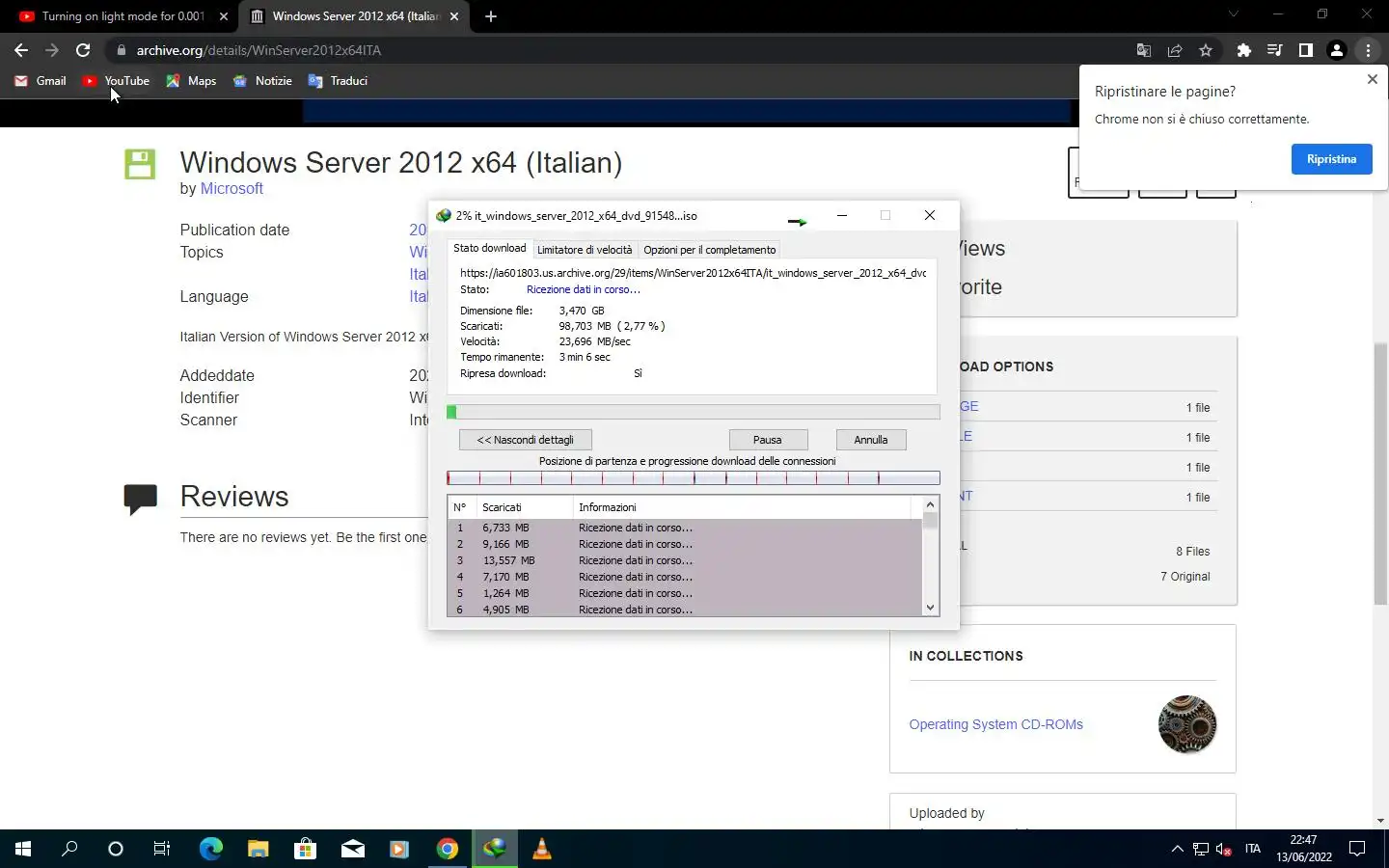Go back in Chrome history

click(21, 50)
